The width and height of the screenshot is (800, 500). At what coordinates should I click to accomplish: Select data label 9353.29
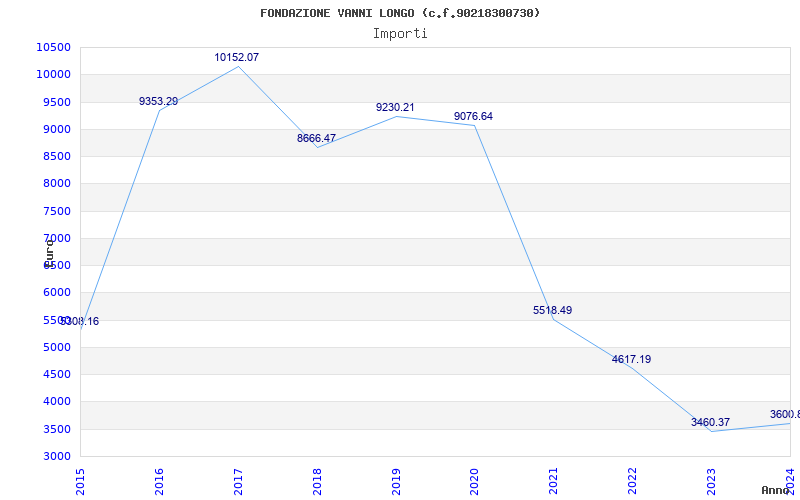point(158,101)
